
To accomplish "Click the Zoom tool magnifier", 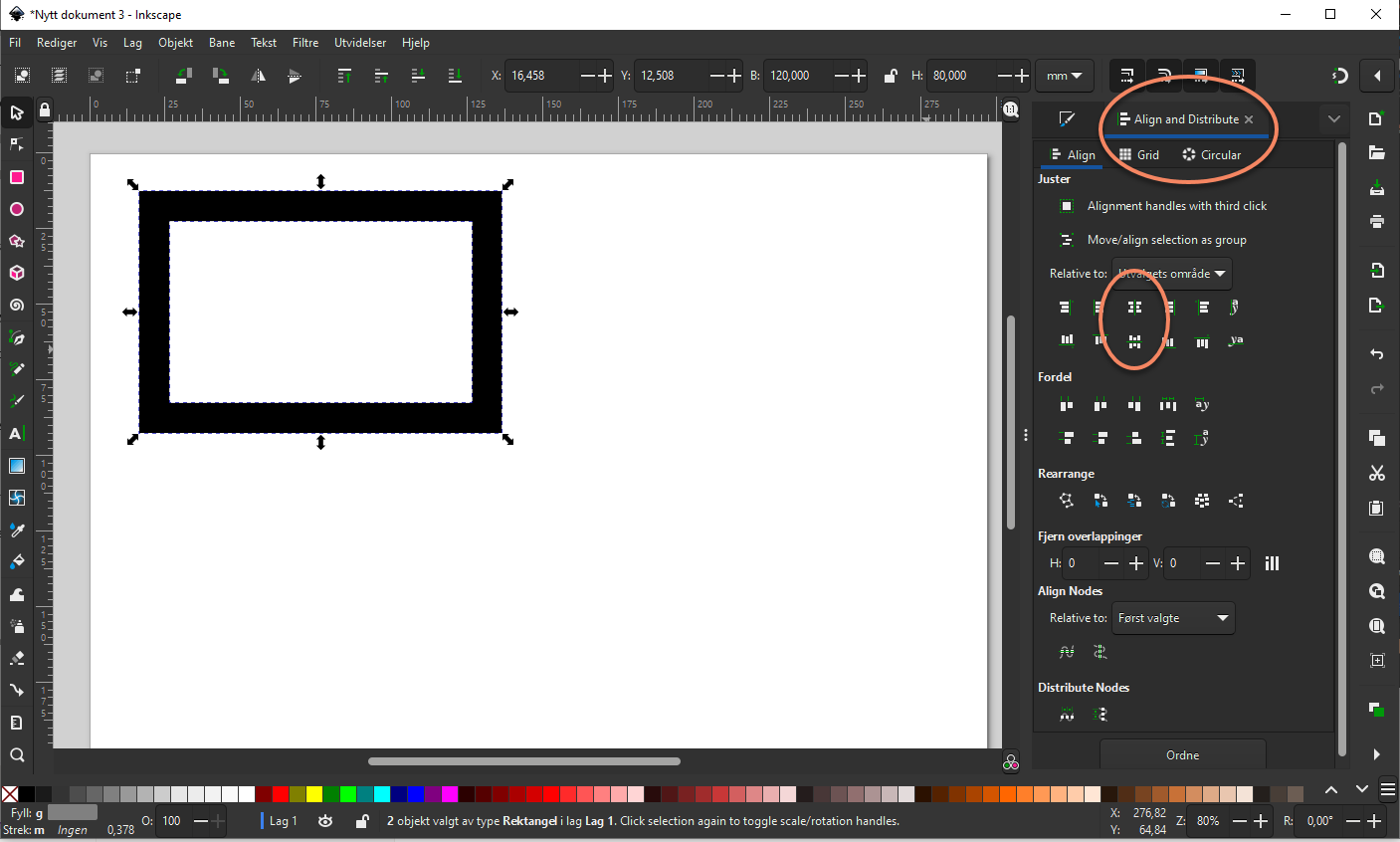I will click(17, 754).
